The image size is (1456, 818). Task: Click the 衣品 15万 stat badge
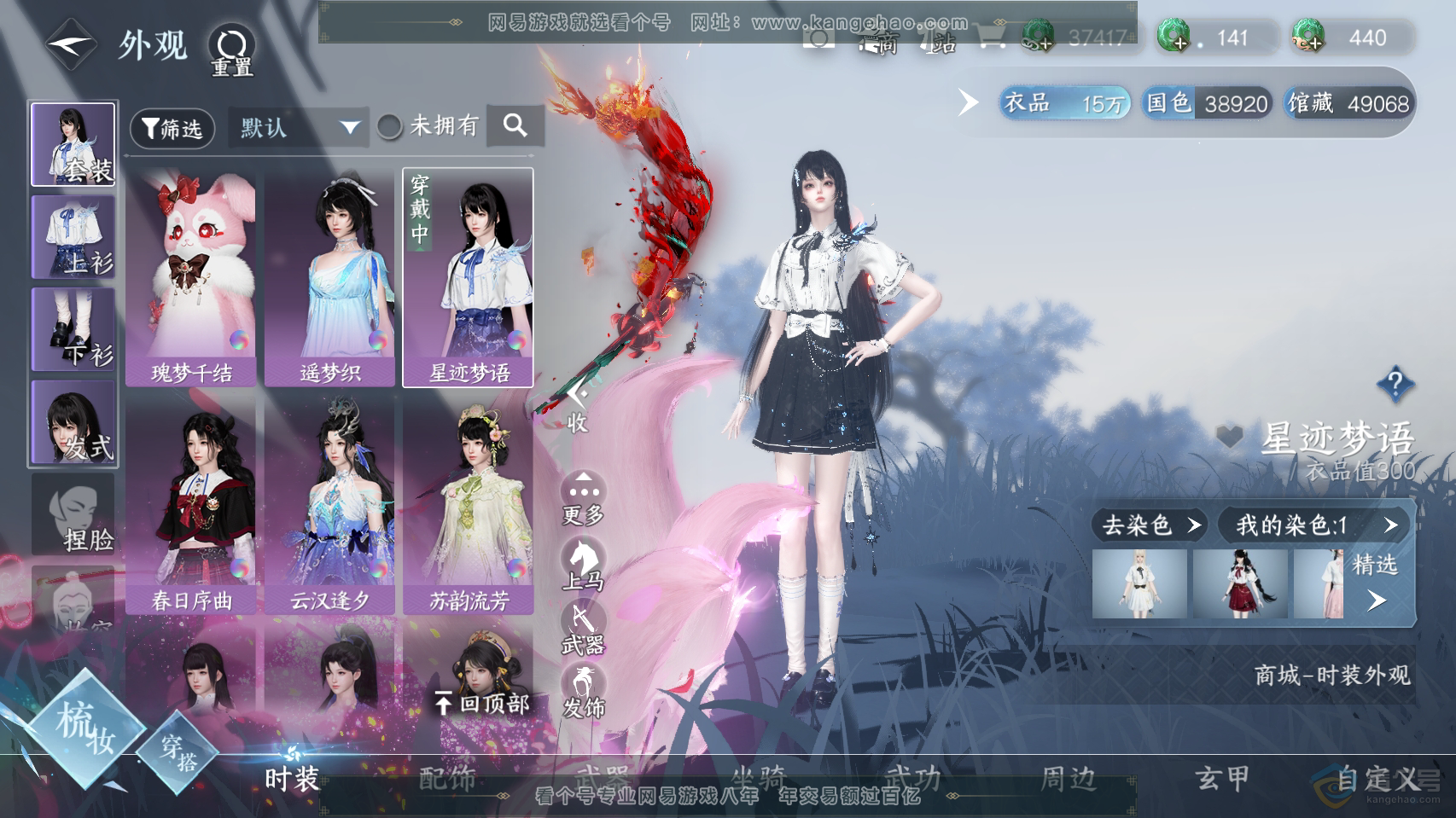point(1064,103)
